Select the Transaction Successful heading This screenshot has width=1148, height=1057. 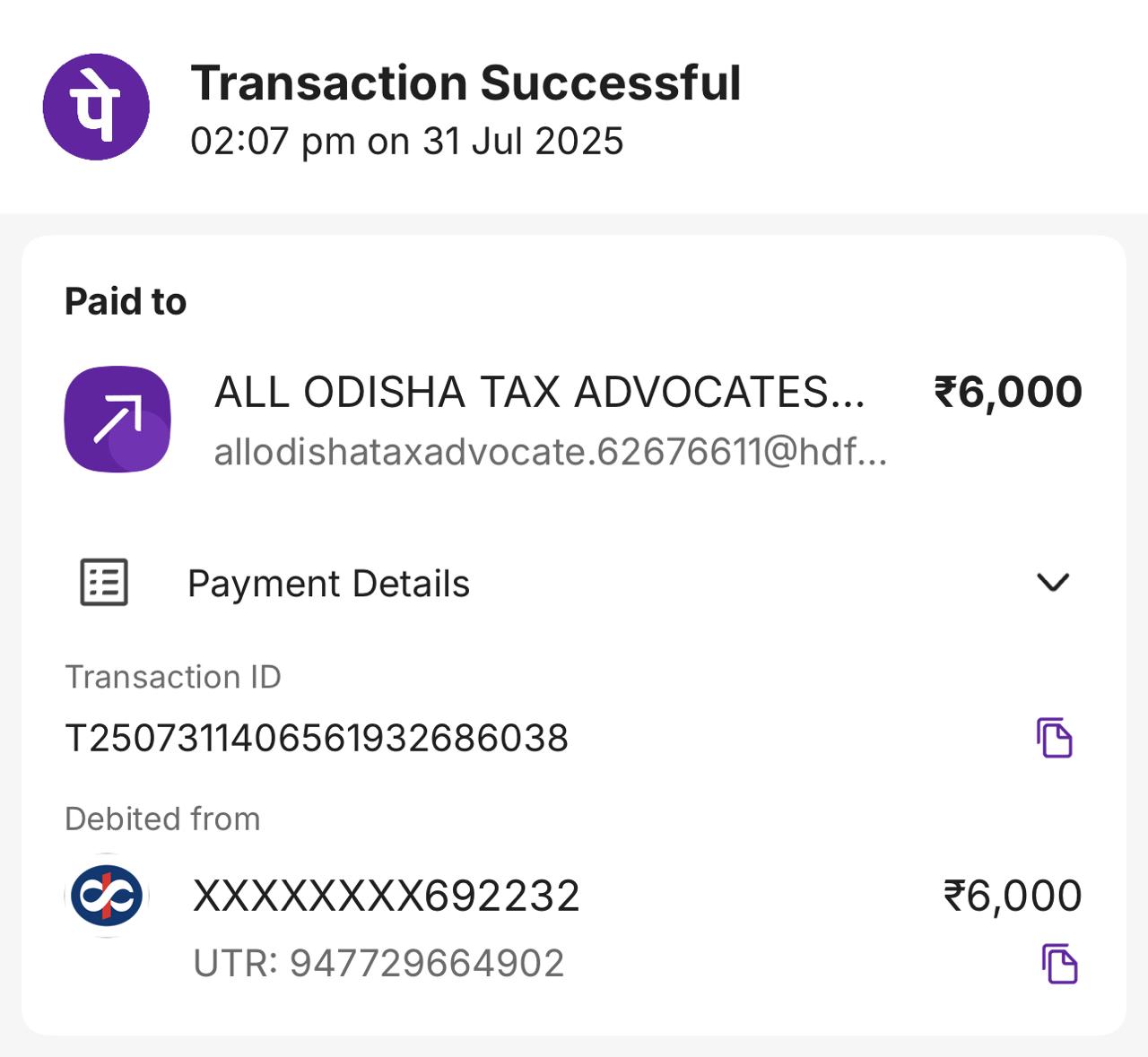pyautogui.click(x=465, y=83)
